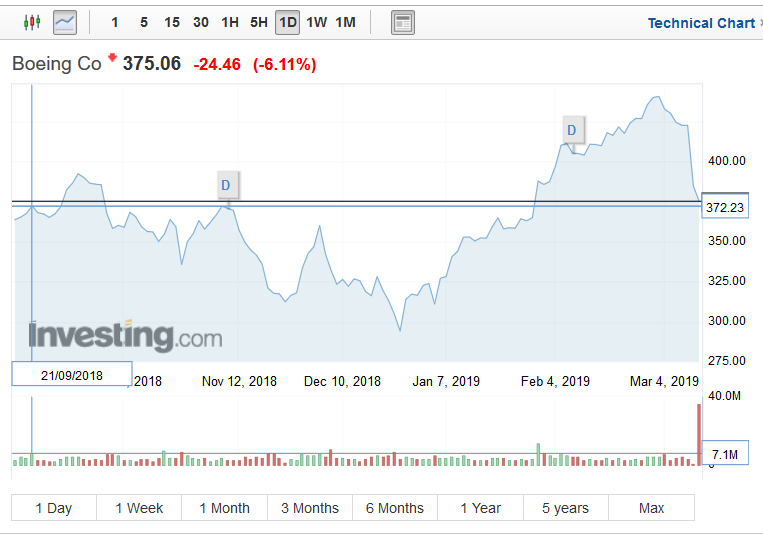Screen dimensions: 763x537
Task: Click the 375.06 last price value
Action: 151,64
